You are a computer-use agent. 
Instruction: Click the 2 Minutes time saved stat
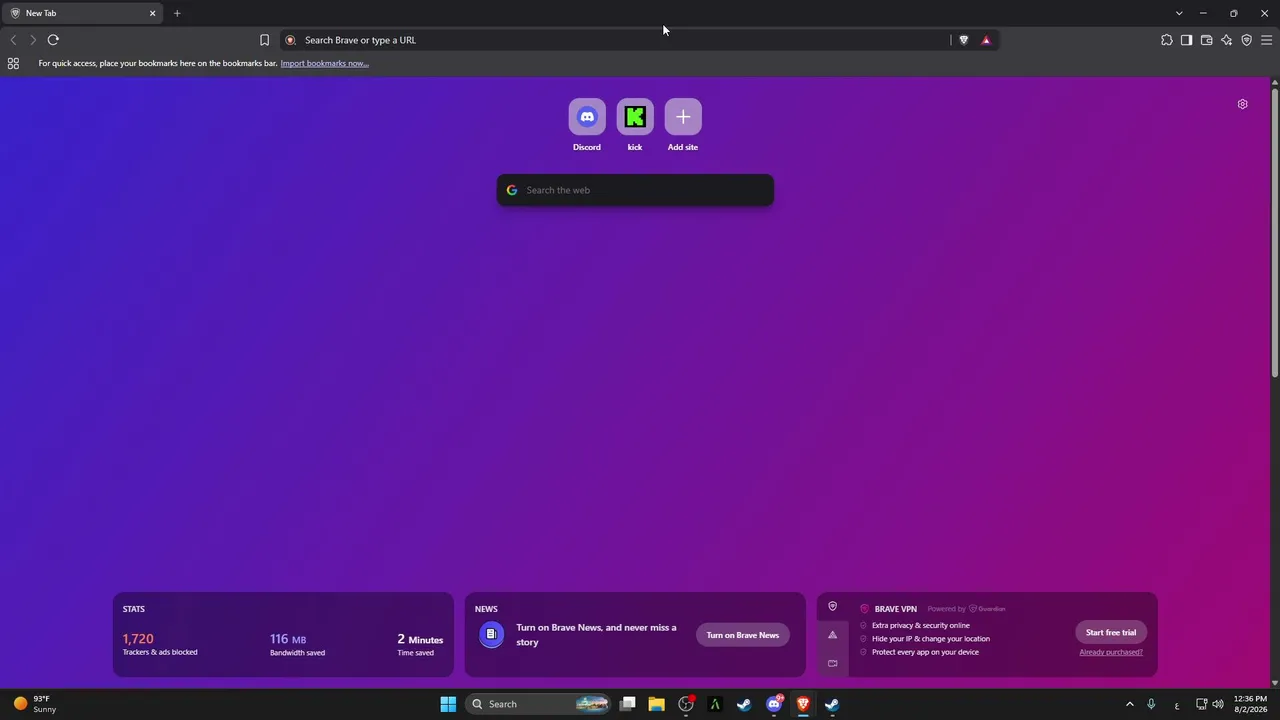coord(420,645)
